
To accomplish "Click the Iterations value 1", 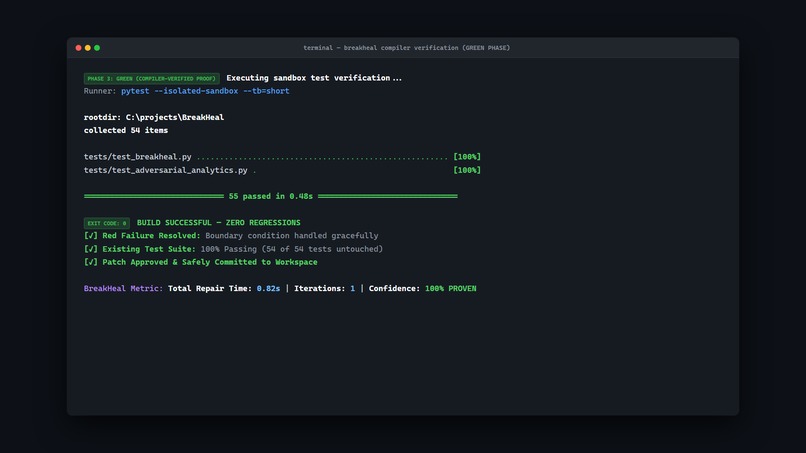I will [353, 288].
